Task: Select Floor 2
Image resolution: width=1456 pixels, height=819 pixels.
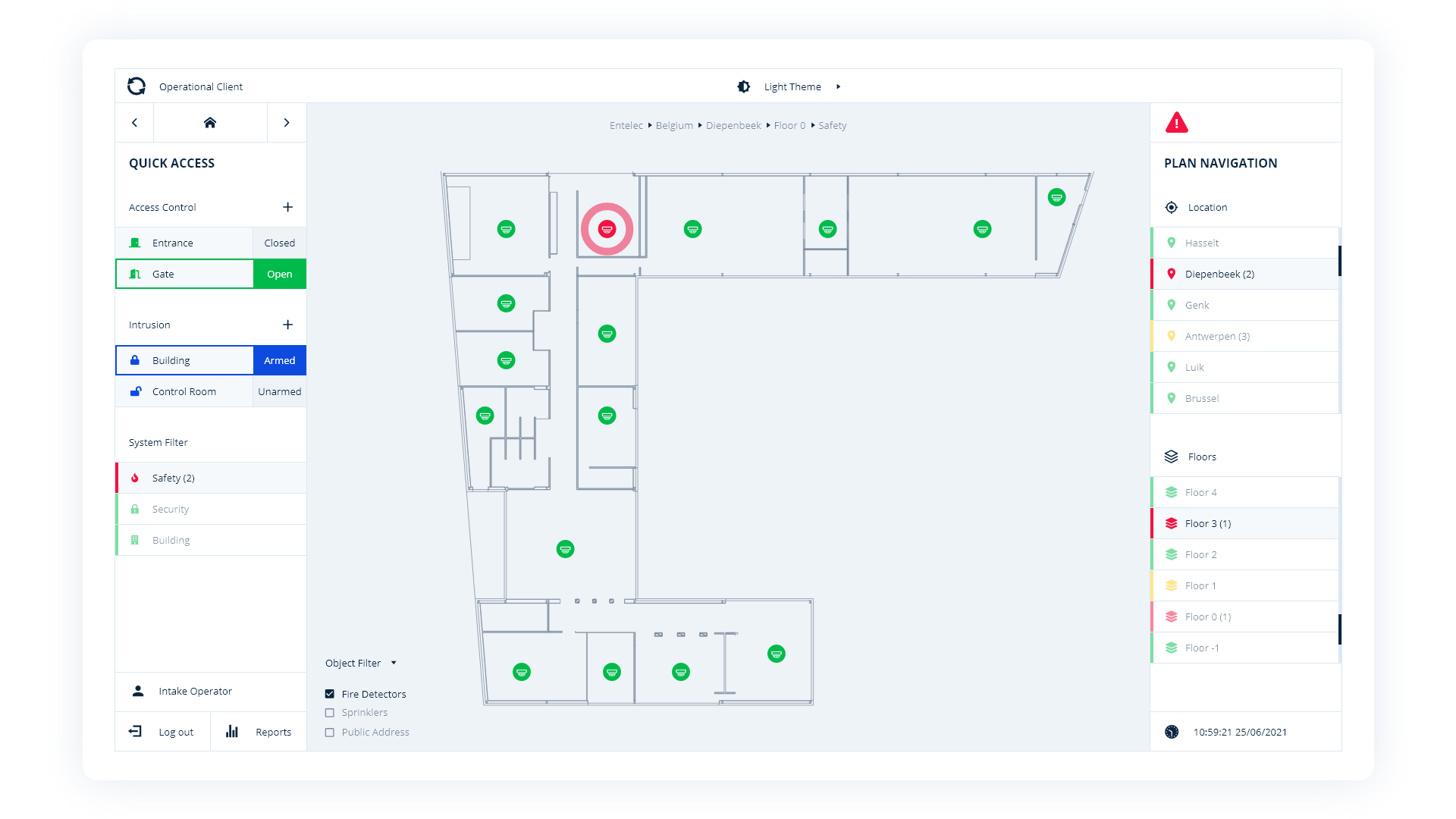Action: click(x=1244, y=554)
